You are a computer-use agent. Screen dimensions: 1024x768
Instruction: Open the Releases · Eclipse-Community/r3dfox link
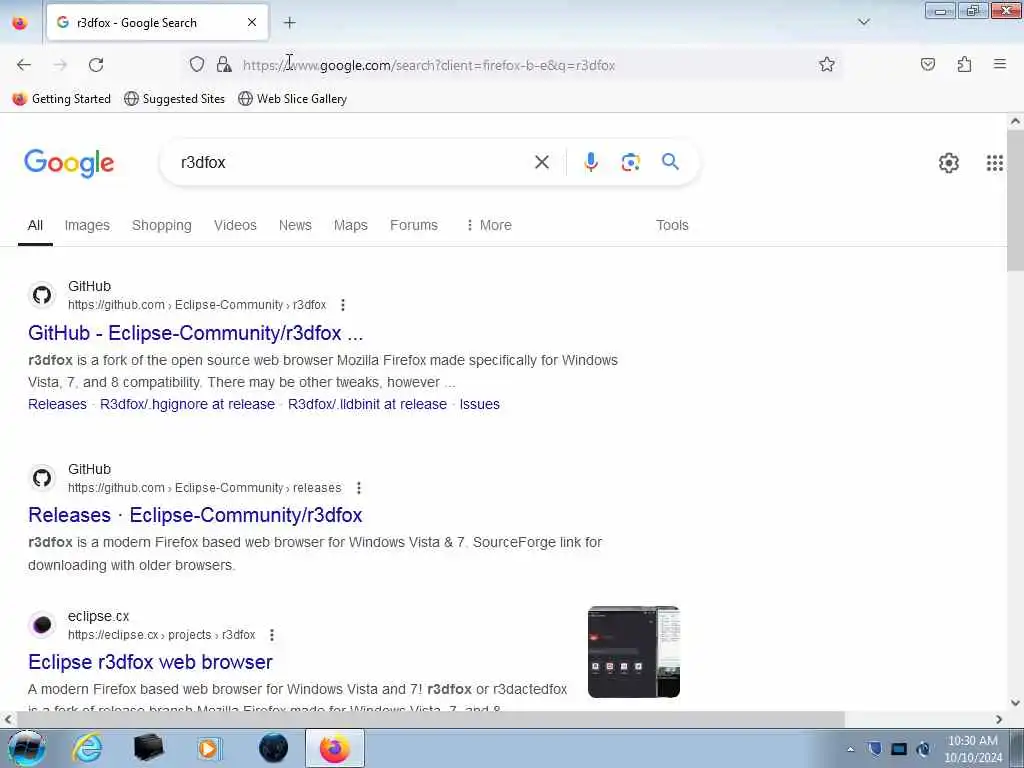click(195, 515)
